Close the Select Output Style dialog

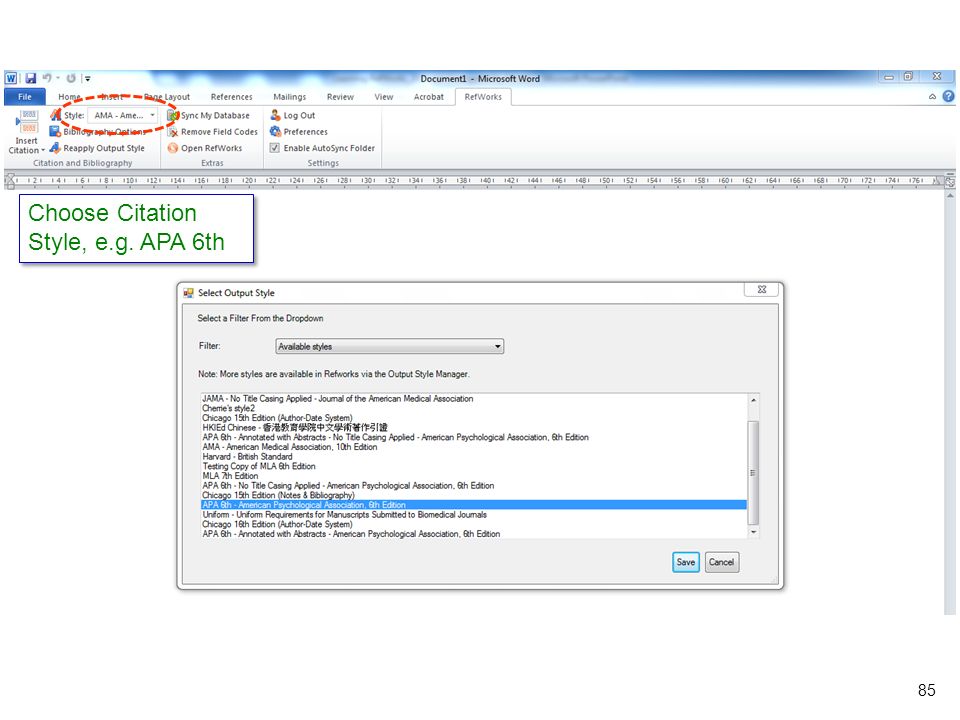pyautogui.click(x=762, y=290)
